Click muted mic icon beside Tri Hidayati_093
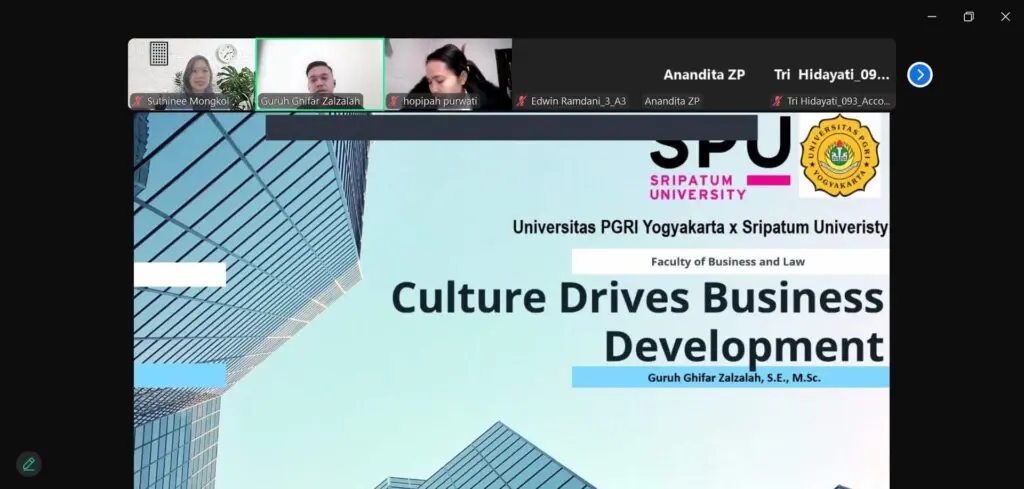Screen dimensions: 1024x489 pos(777,101)
